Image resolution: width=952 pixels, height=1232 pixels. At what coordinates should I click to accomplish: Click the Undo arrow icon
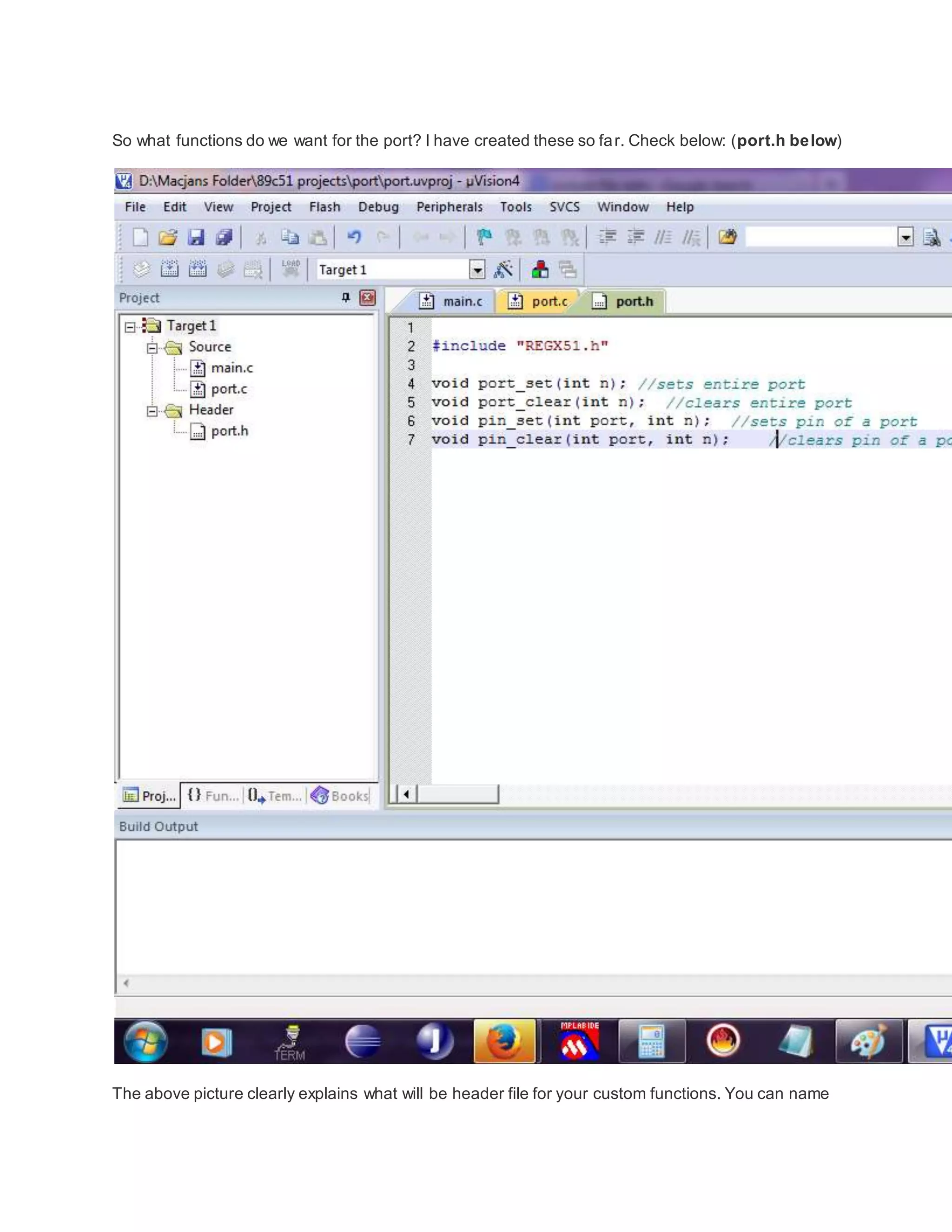click(x=354, y=237)
